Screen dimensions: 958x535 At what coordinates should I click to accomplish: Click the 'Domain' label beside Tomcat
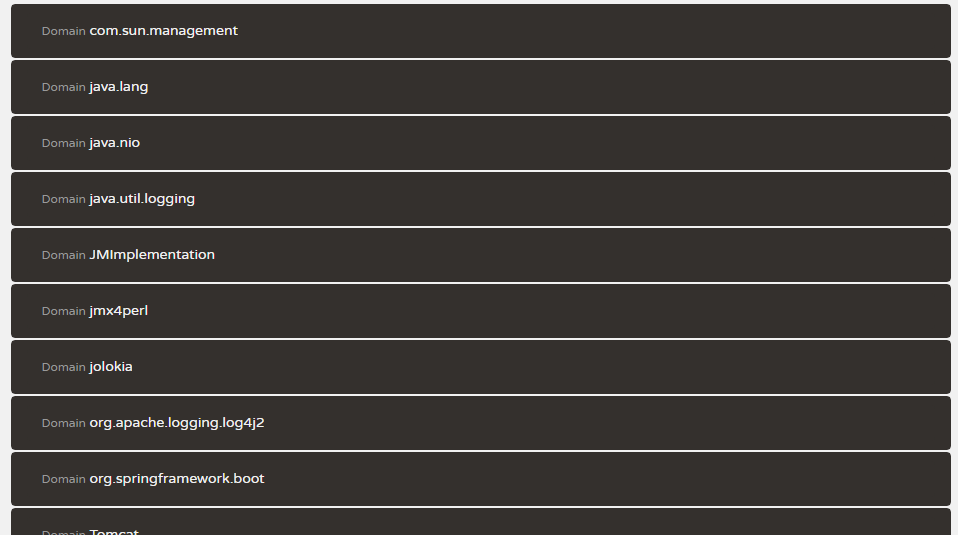tap(63, 531)
